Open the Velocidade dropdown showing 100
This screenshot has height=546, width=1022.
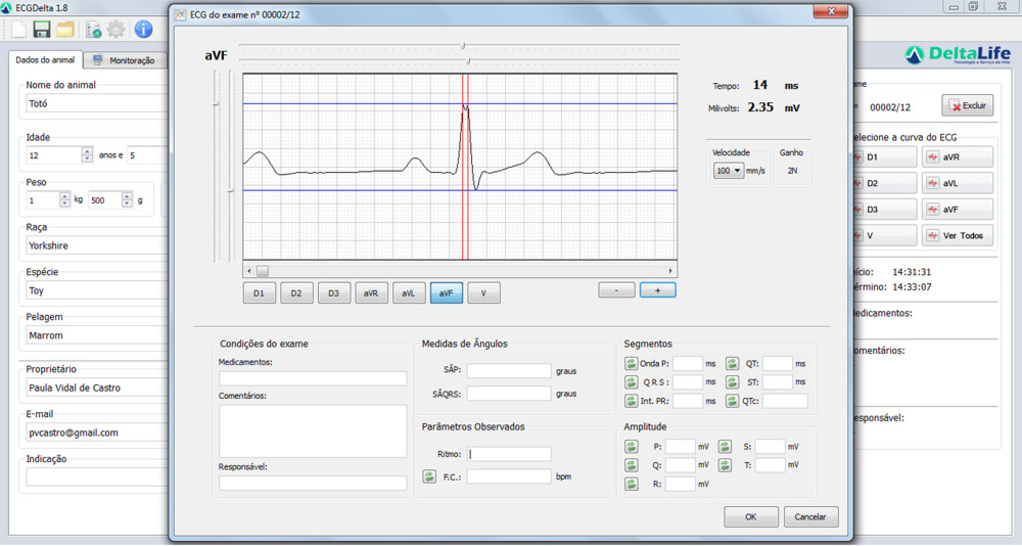point(727,171)
